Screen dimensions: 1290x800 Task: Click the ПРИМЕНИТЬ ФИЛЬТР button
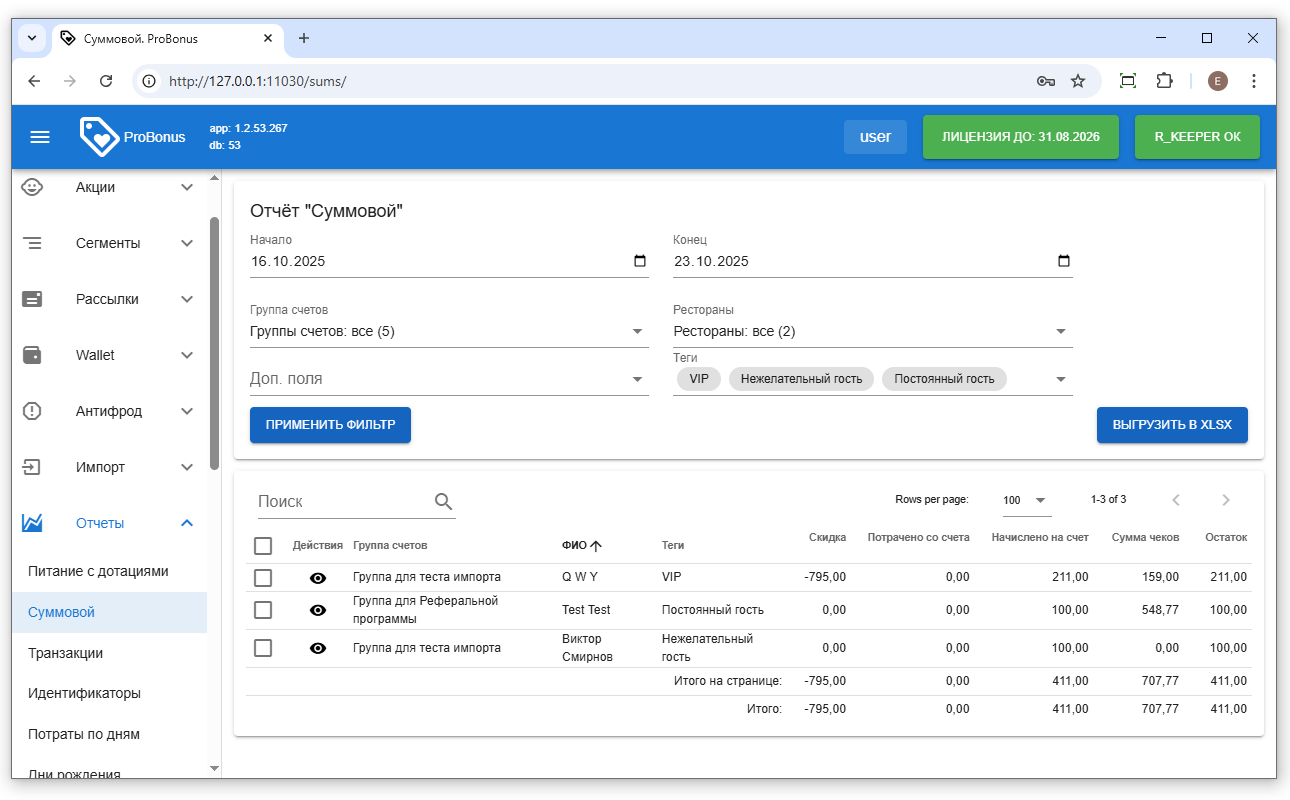coord(330,425)
